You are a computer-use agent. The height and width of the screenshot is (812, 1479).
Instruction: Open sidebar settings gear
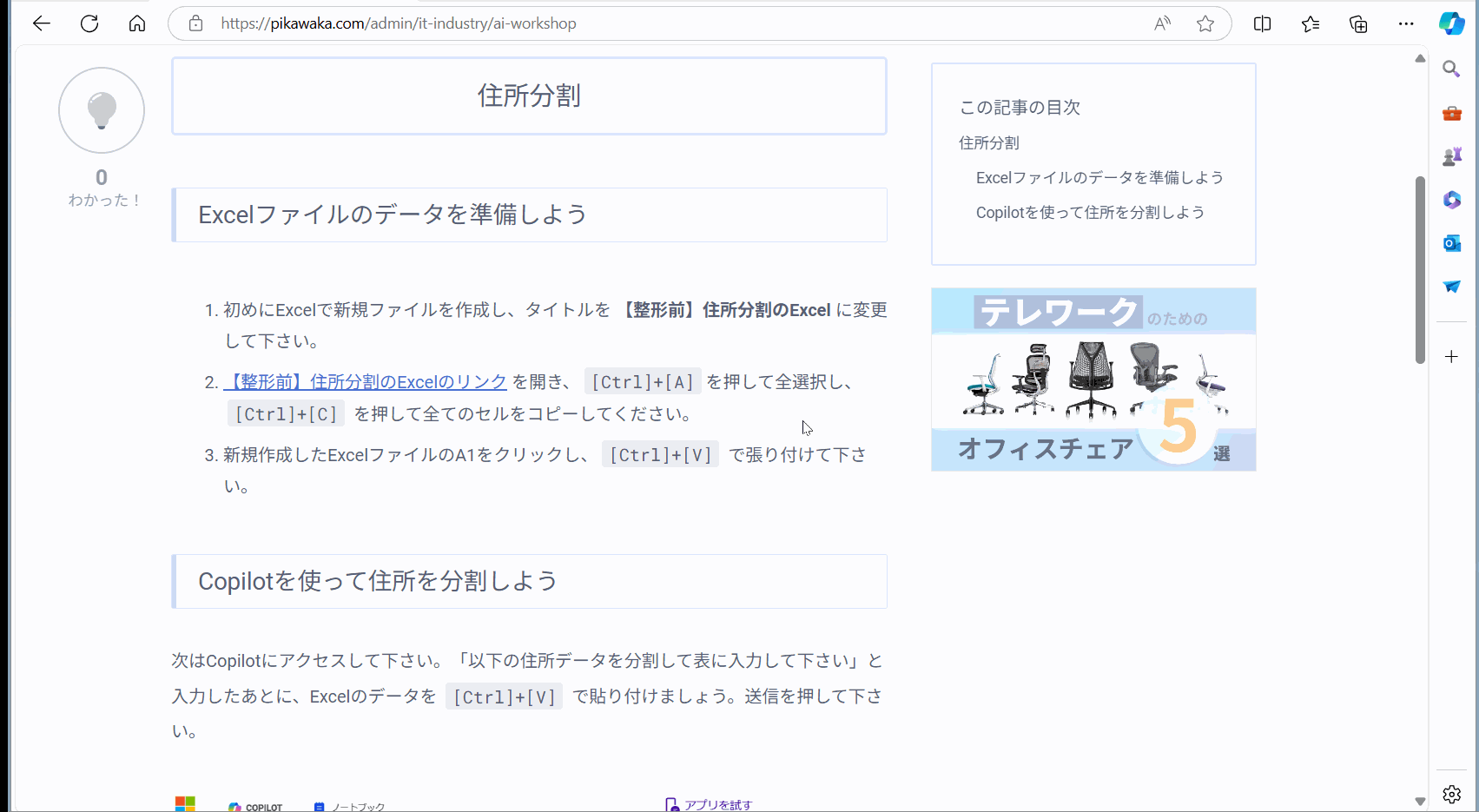point(1451,794)
